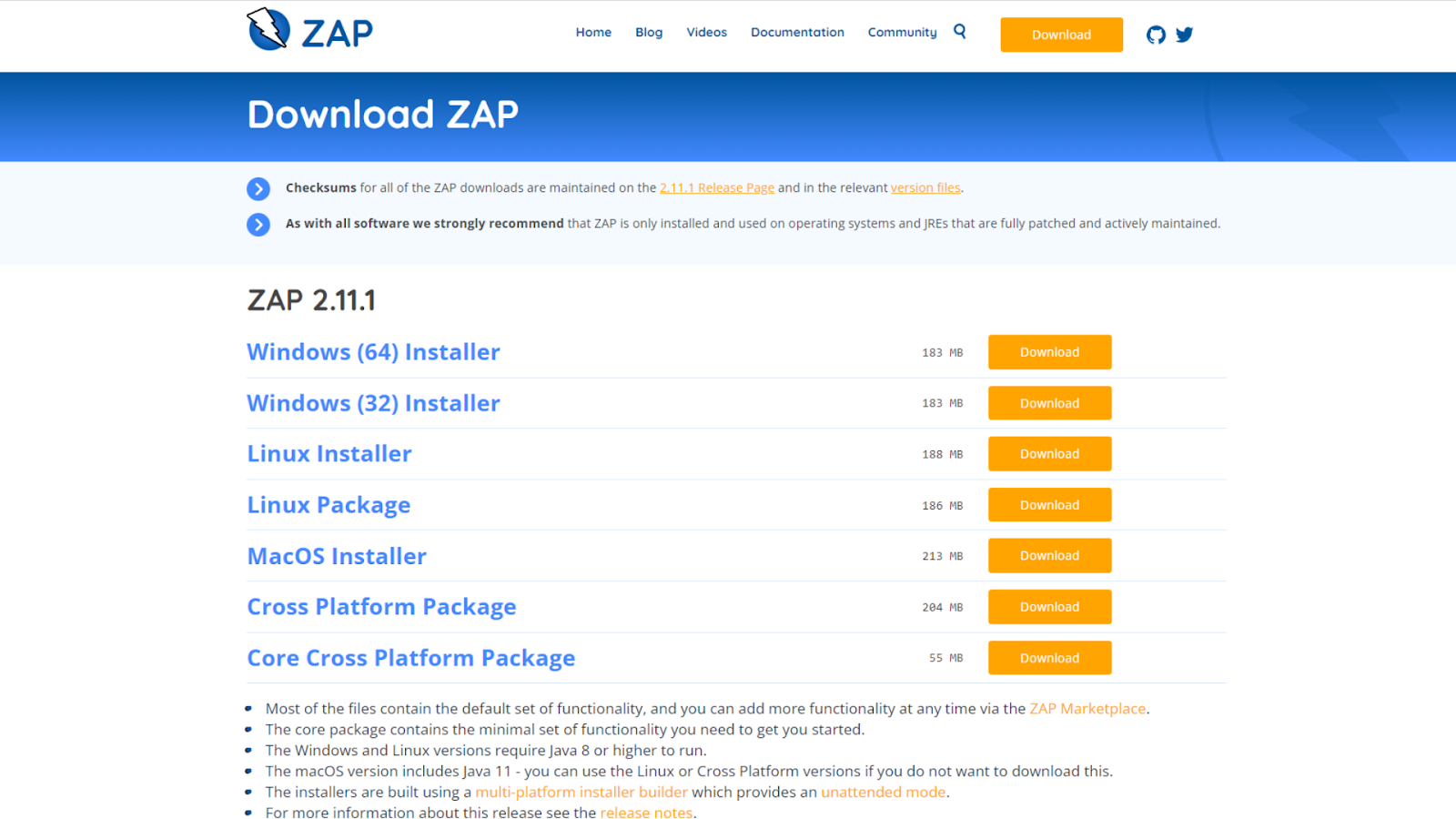The image size is (1456, 819).
Task: Click the Windows (64) Installer title
Action: (x=373, y=352)
